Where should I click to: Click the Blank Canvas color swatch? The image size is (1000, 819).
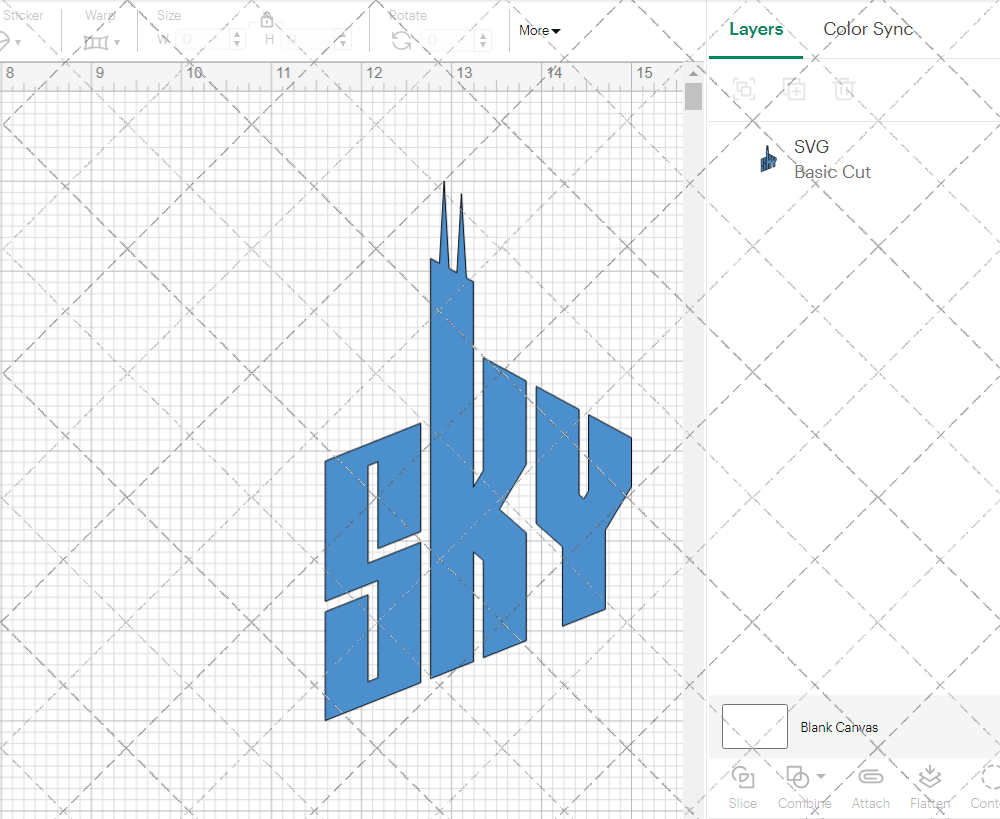[x=754, y=727]
